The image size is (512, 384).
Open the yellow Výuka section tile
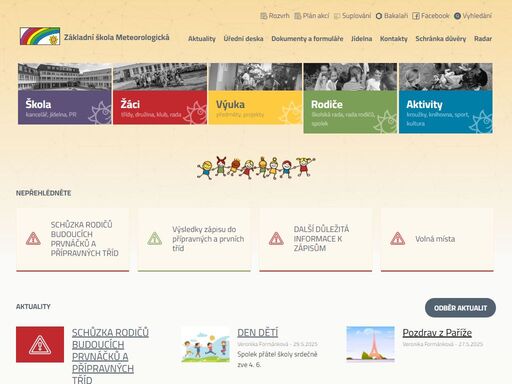[255, 94]
